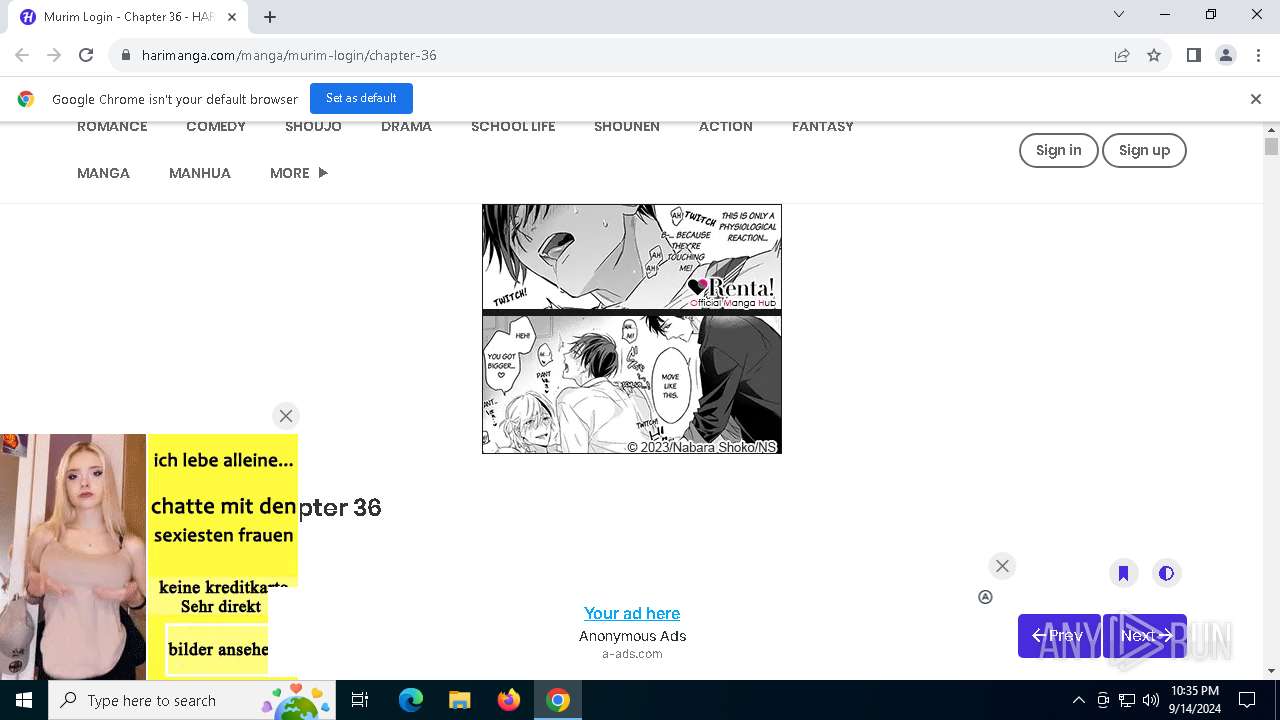Screen dimensions: 1280x720
Task: Close the Murim Login tab
Action: click(x=232, y=17)
